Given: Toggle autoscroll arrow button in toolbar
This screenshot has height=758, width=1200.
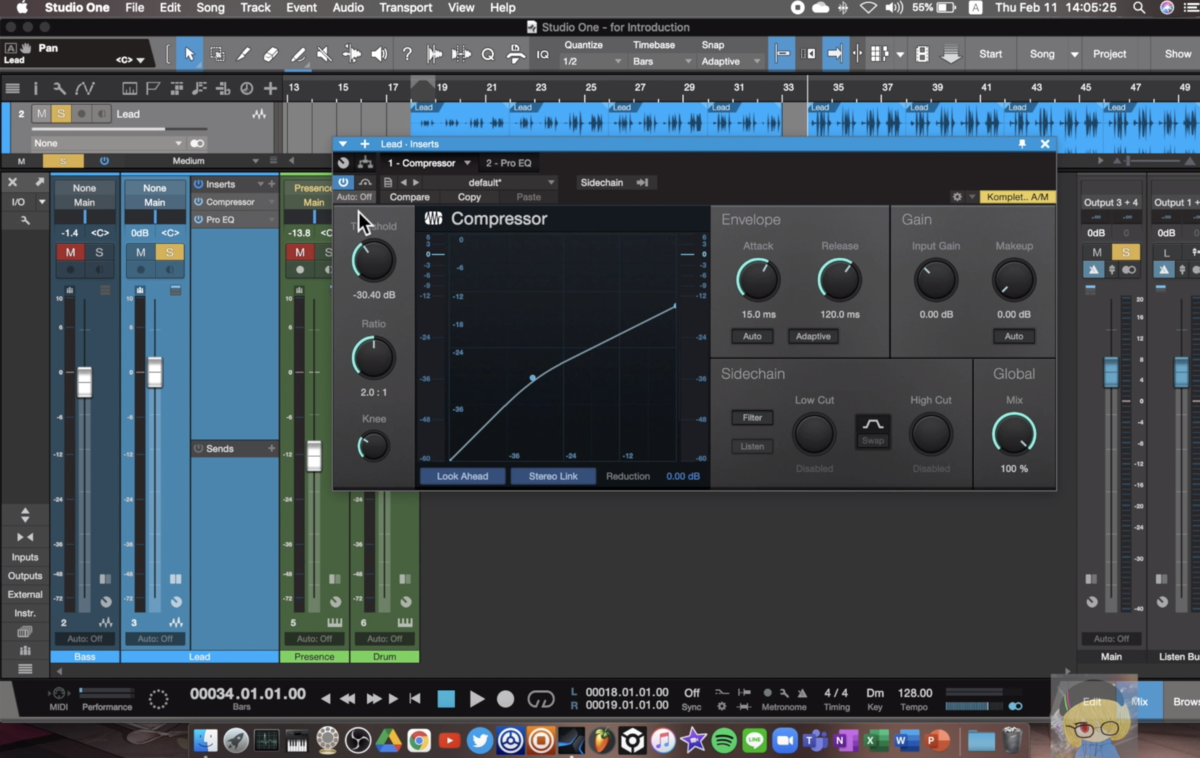Looking at the screenshot, I should 835,54.
